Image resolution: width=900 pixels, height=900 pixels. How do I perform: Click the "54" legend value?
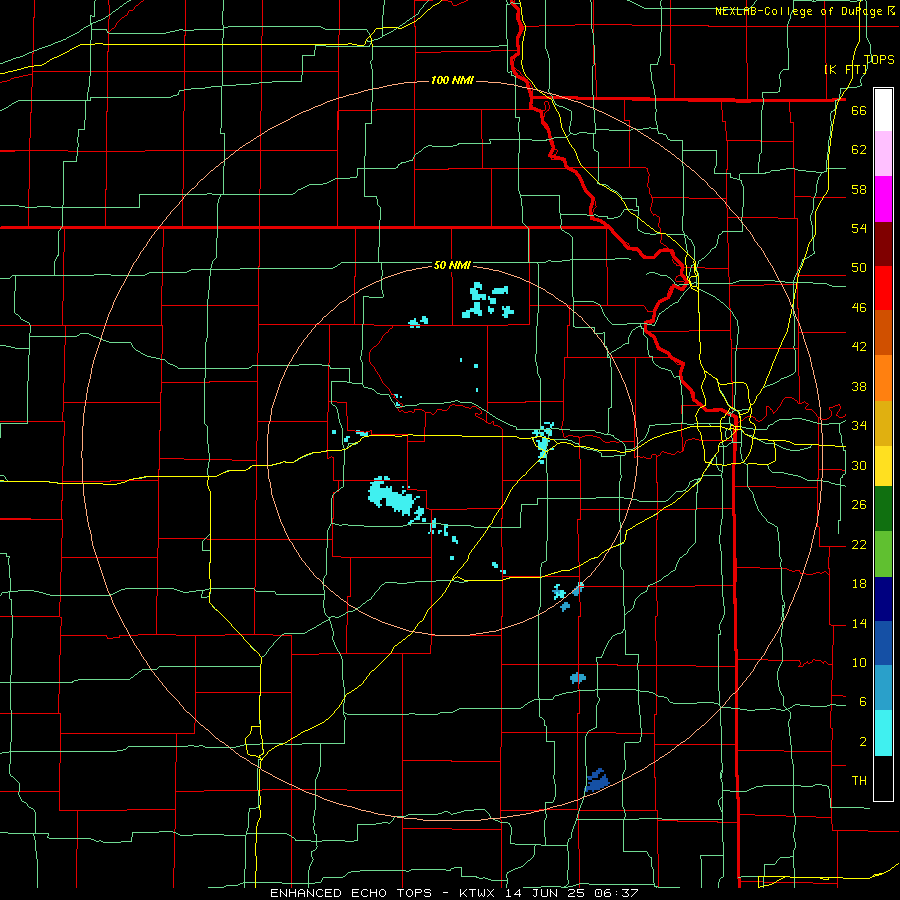(x=859, y=228)
